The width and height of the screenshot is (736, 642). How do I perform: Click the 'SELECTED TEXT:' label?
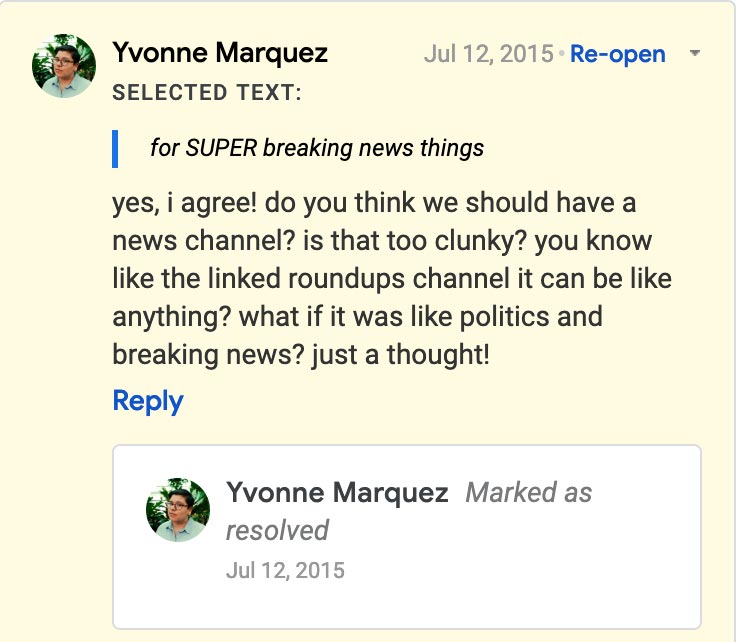207,93
